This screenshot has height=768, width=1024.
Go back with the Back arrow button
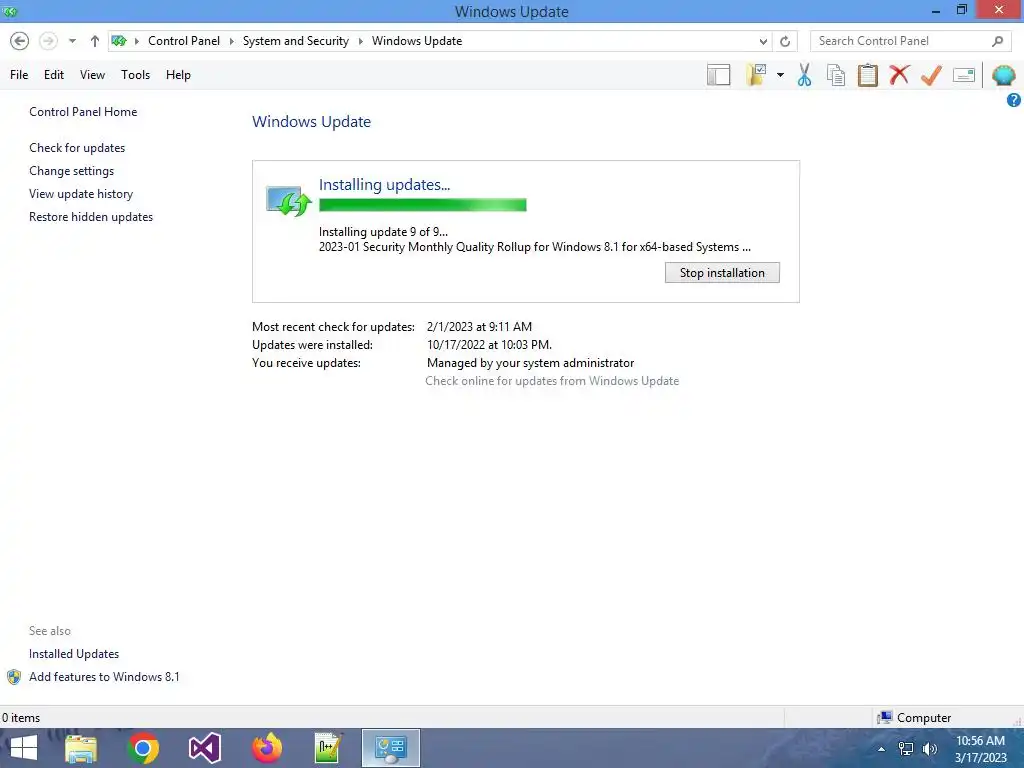click(20, 41)
